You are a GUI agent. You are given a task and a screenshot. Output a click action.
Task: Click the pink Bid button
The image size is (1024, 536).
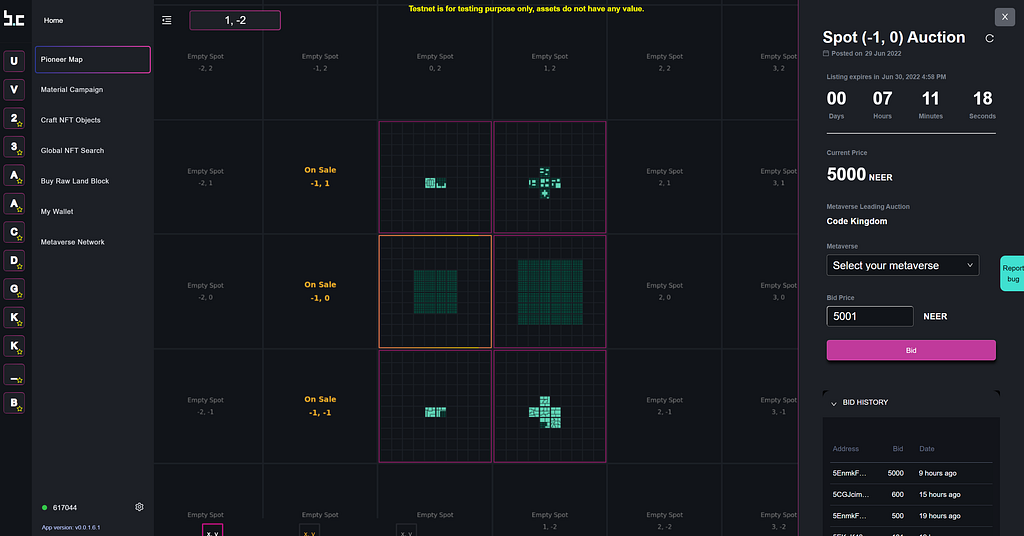pyautogui.click(x=911, y=350)
